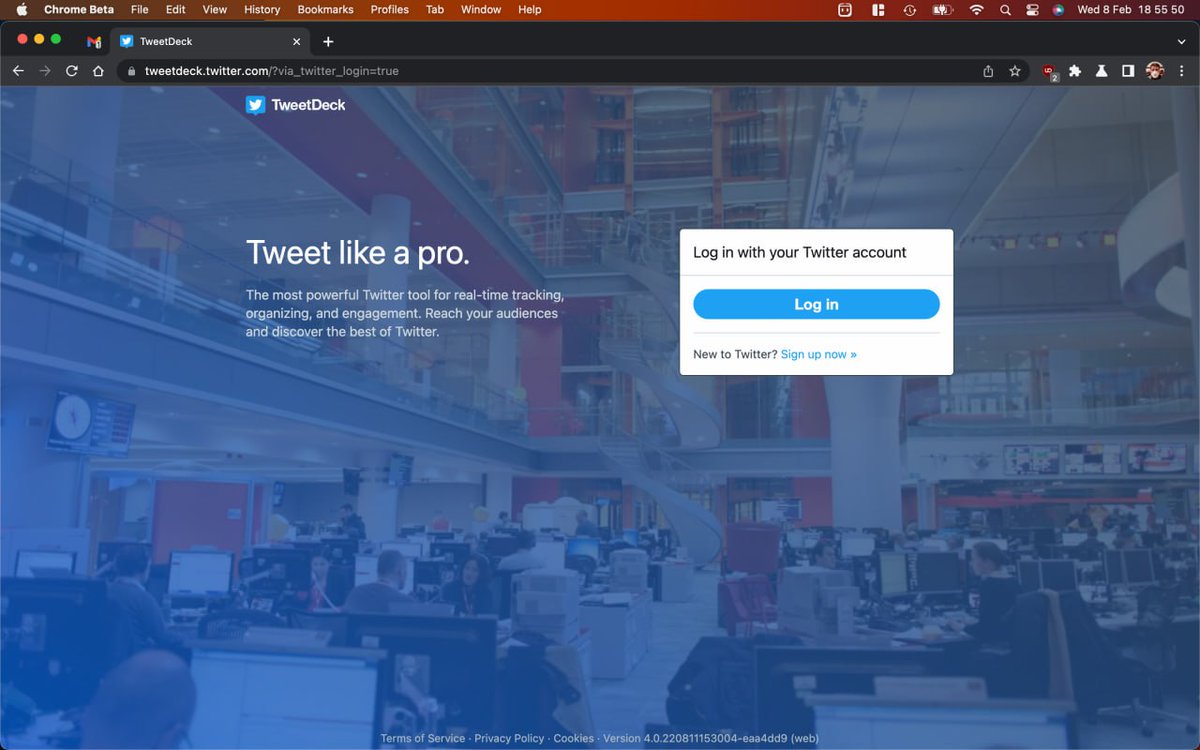Reload the TweetDeck page
The width and height of the screenshot is (1200, 750).
click(x=71, y=71)
